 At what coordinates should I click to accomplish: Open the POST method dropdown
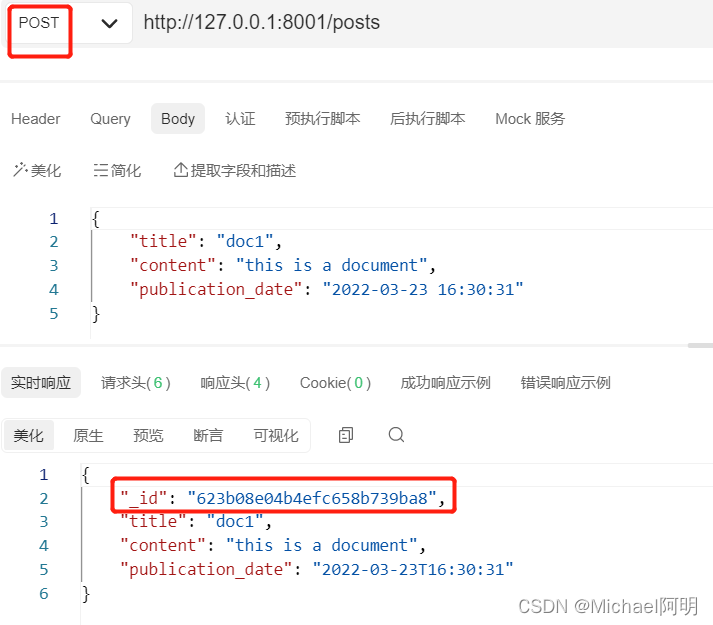point(68,23)
